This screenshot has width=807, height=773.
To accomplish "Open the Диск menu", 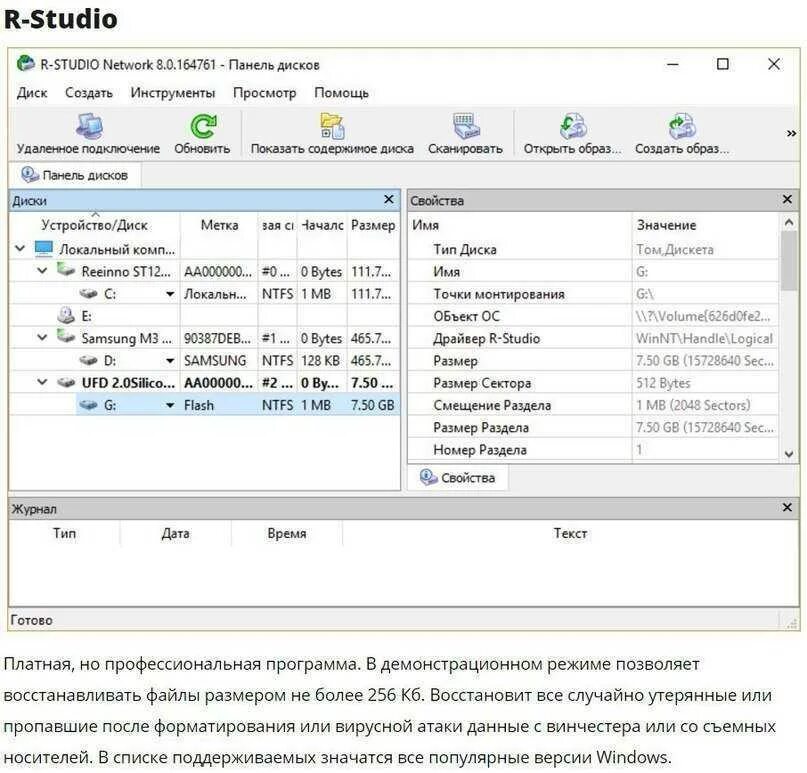I will pyautogui.click(x=32, y=93).
